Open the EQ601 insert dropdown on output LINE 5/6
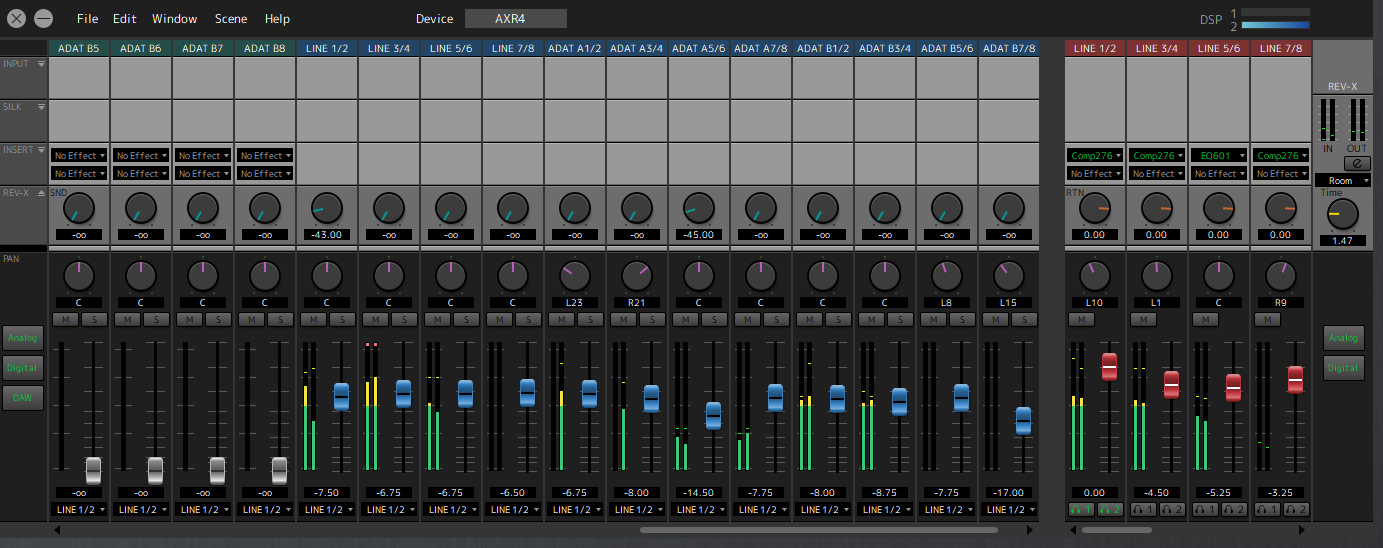The height and width of the screenshot is (548, 1383). [1219, 156]
